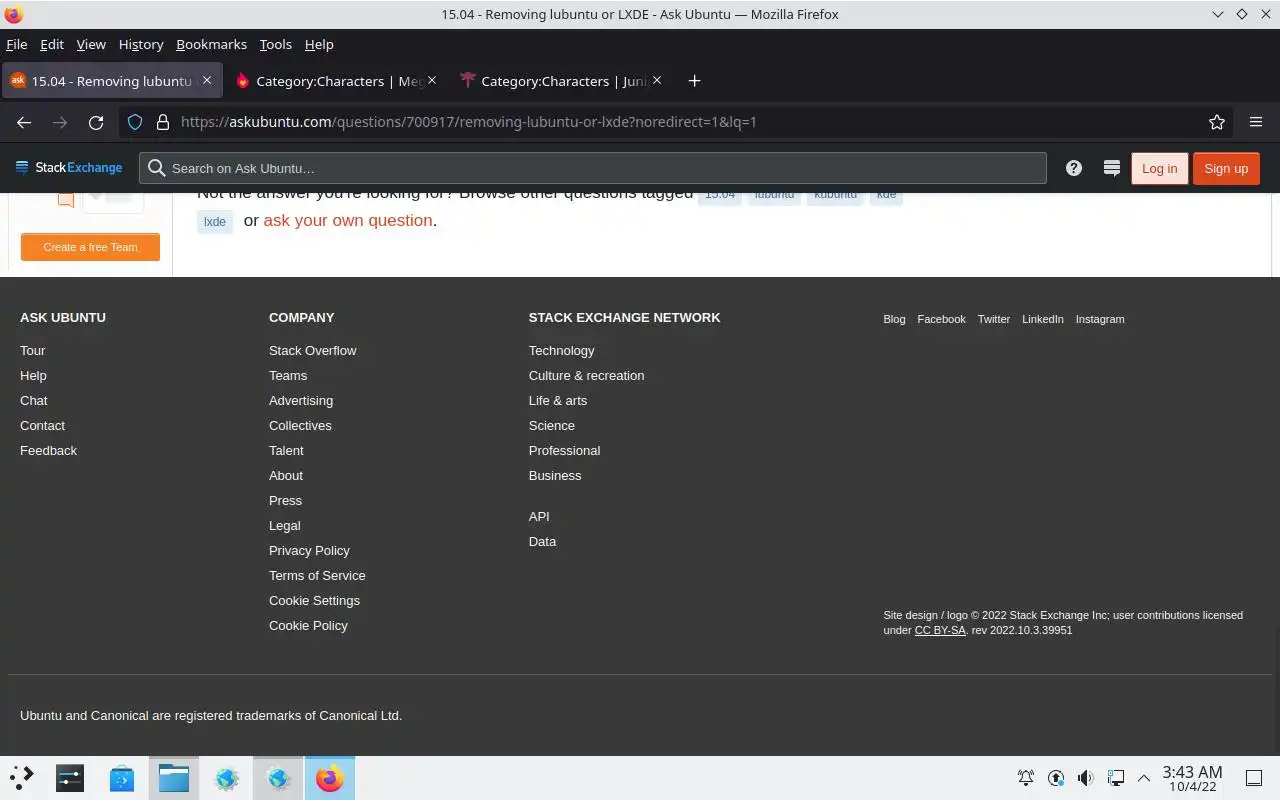Screen dimensions: 1280x800
Task: Click the updates icon in system tray
Action: (1056, 778)
